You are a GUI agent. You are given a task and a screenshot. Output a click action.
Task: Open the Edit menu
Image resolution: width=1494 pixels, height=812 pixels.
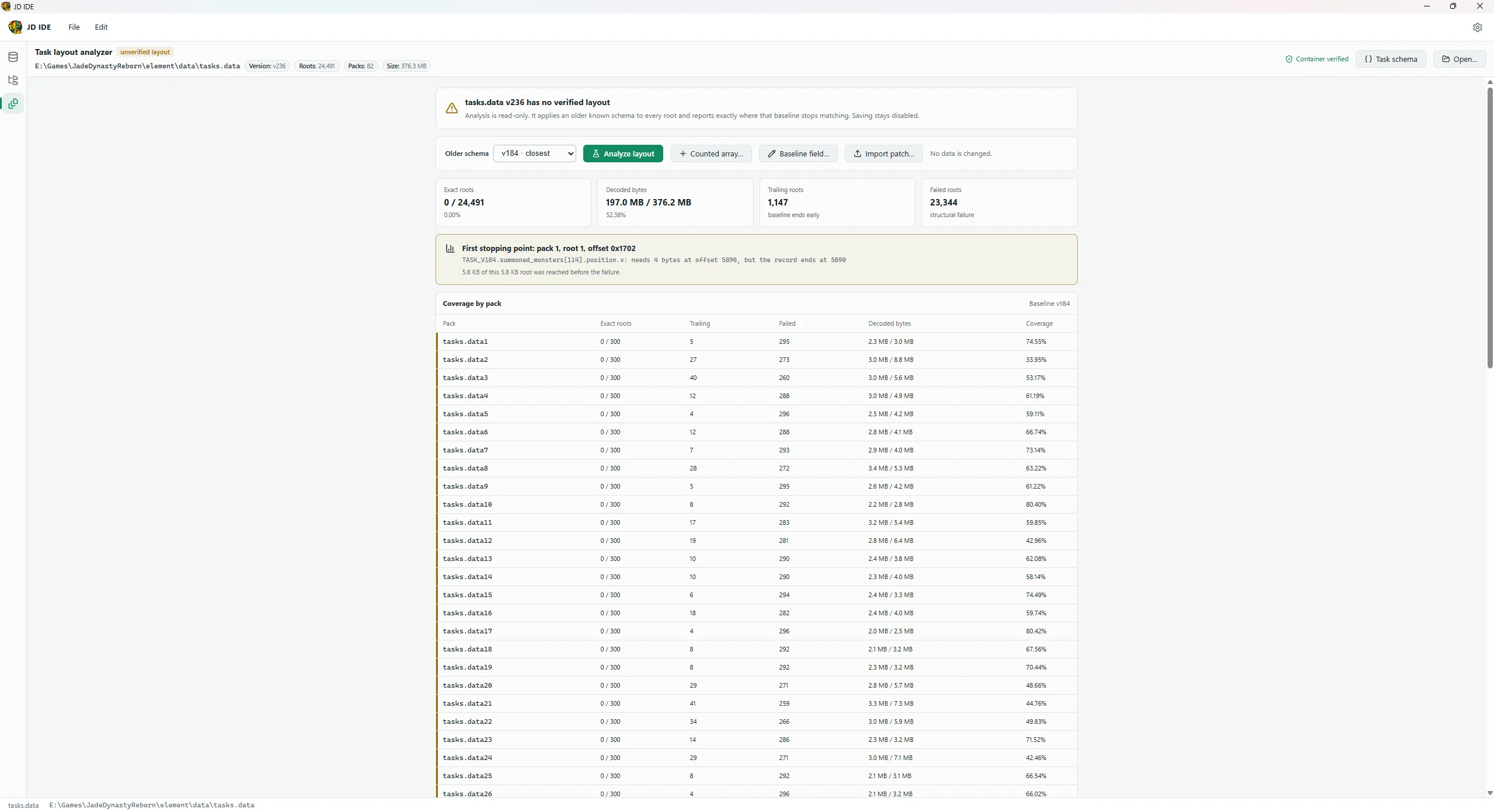(101, 27)
